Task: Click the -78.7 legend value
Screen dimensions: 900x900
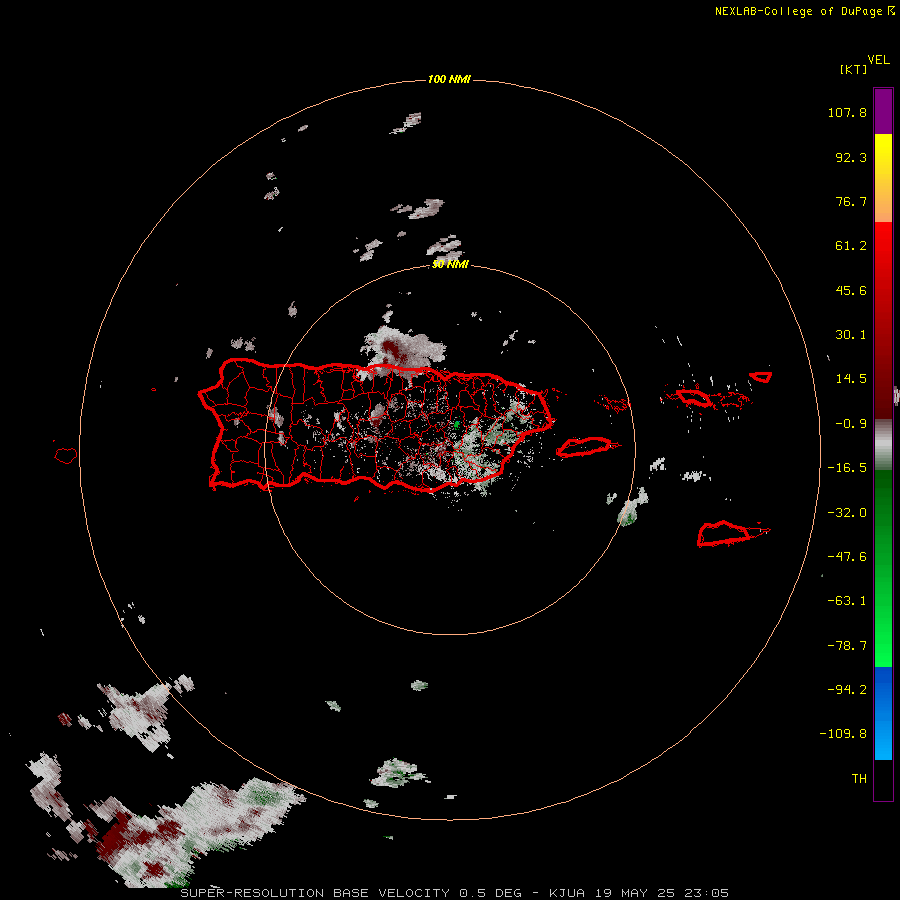Action: pos(847,646)
